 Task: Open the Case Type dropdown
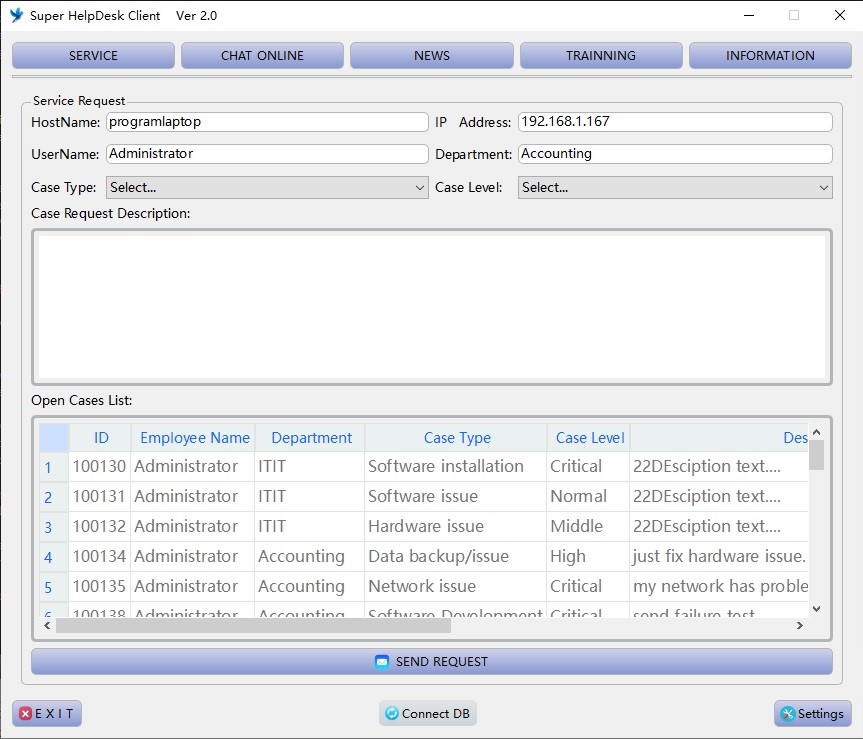267,187
